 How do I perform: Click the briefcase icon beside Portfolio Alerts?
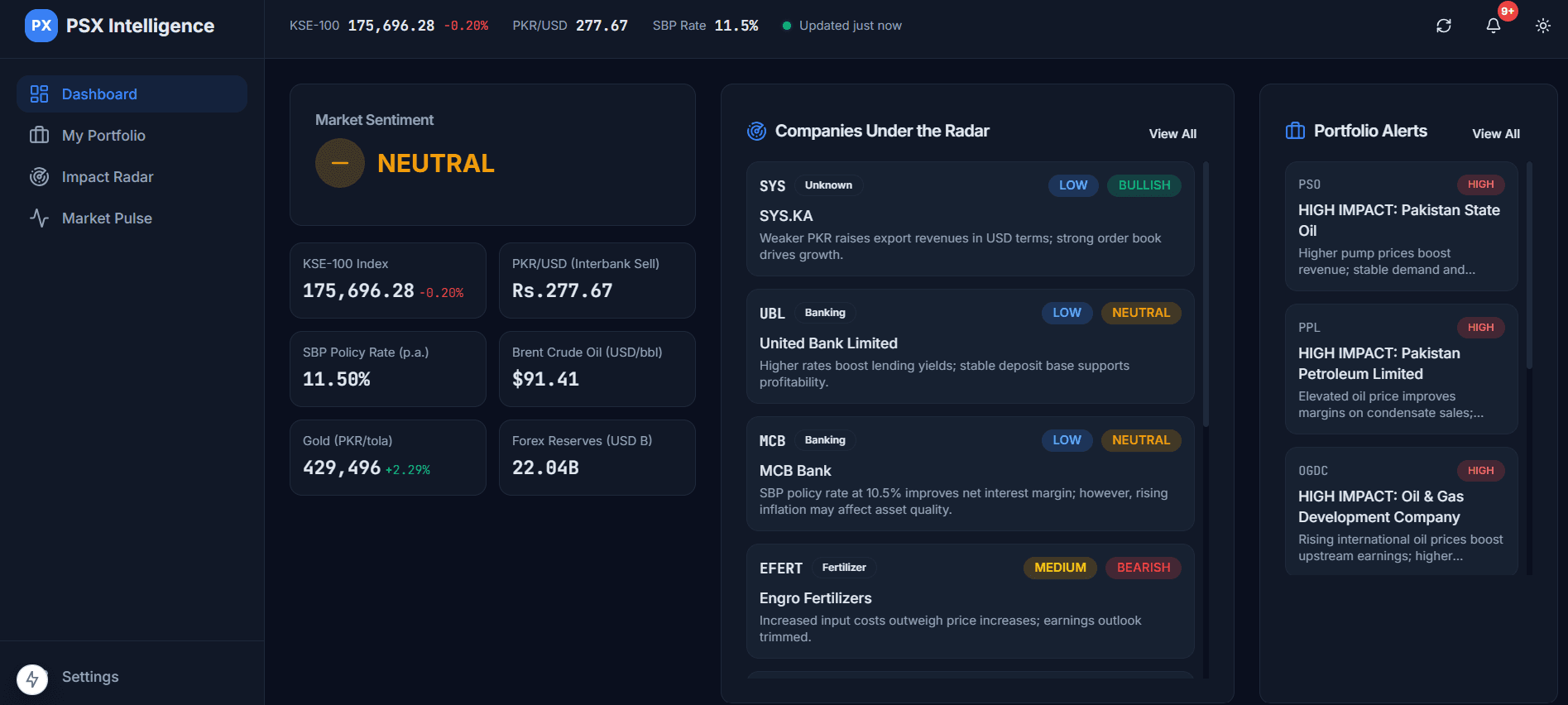(1295, 131)
